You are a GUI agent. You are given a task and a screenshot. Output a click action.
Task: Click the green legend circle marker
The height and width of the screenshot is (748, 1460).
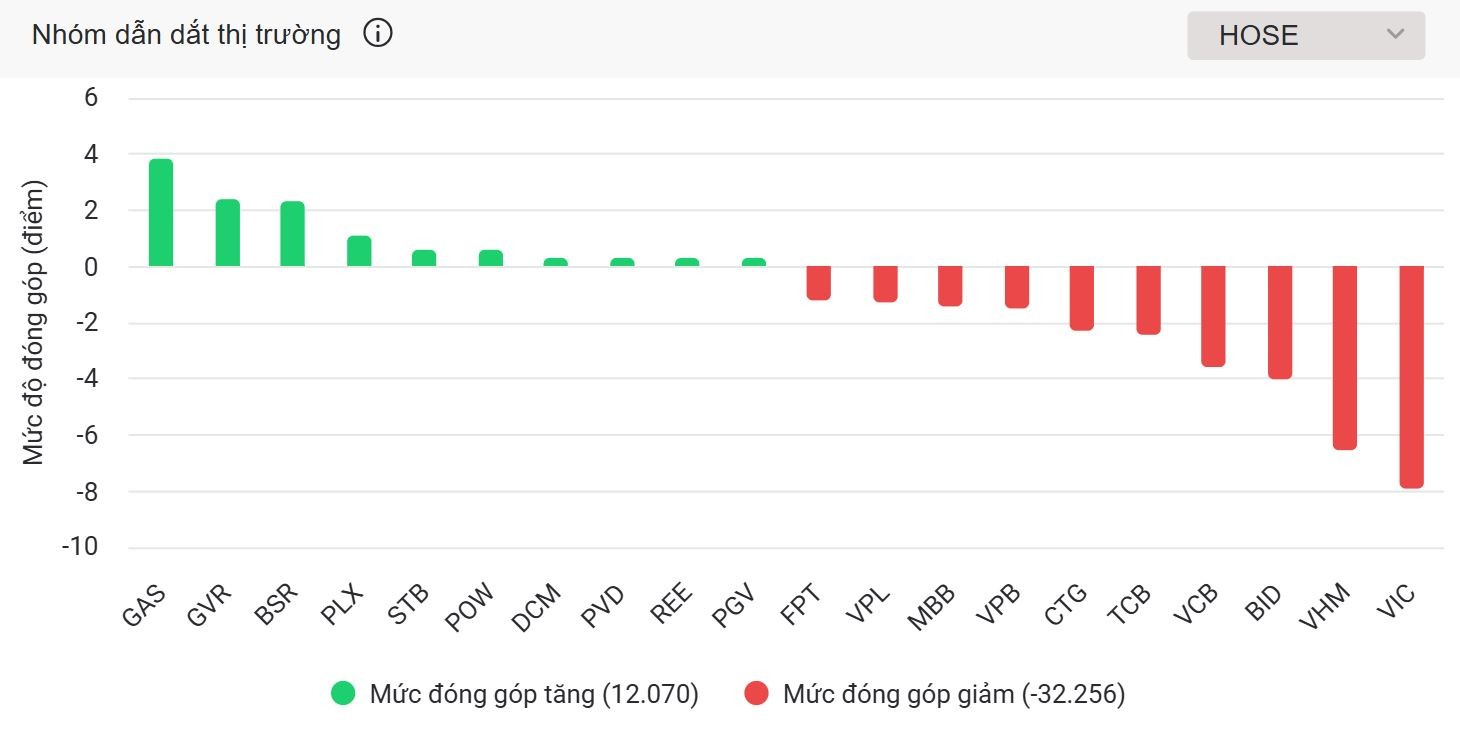click(x=344, y=694)
